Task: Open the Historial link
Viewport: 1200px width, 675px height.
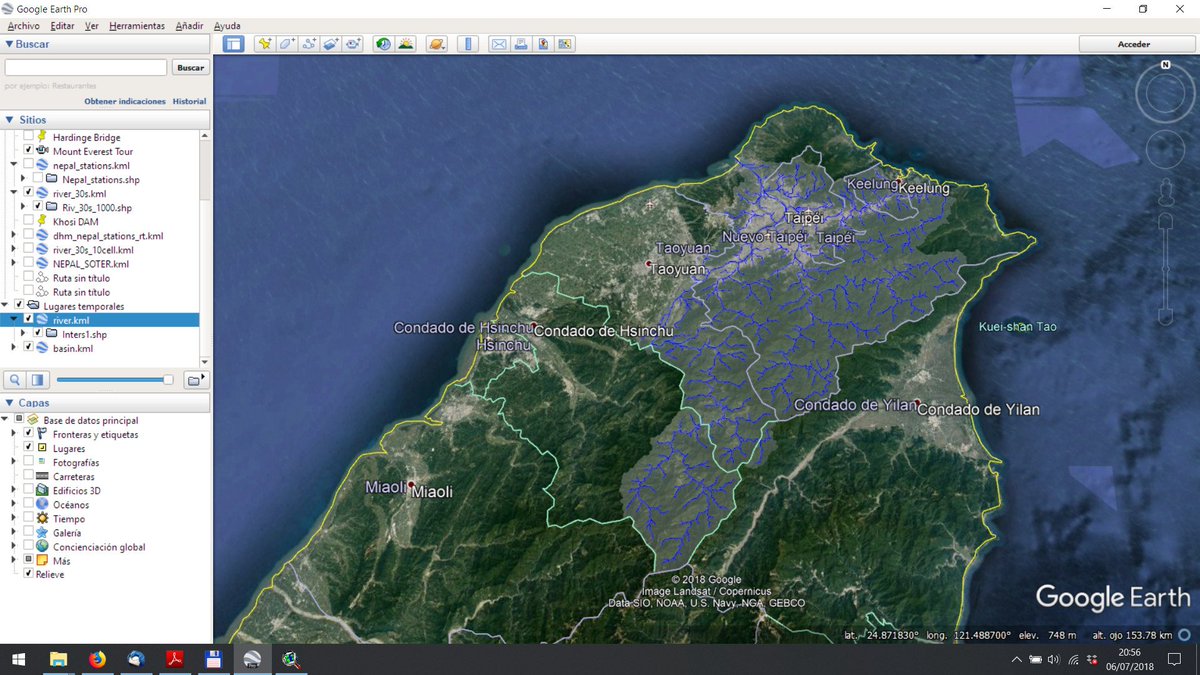Action: coord(189,101)
